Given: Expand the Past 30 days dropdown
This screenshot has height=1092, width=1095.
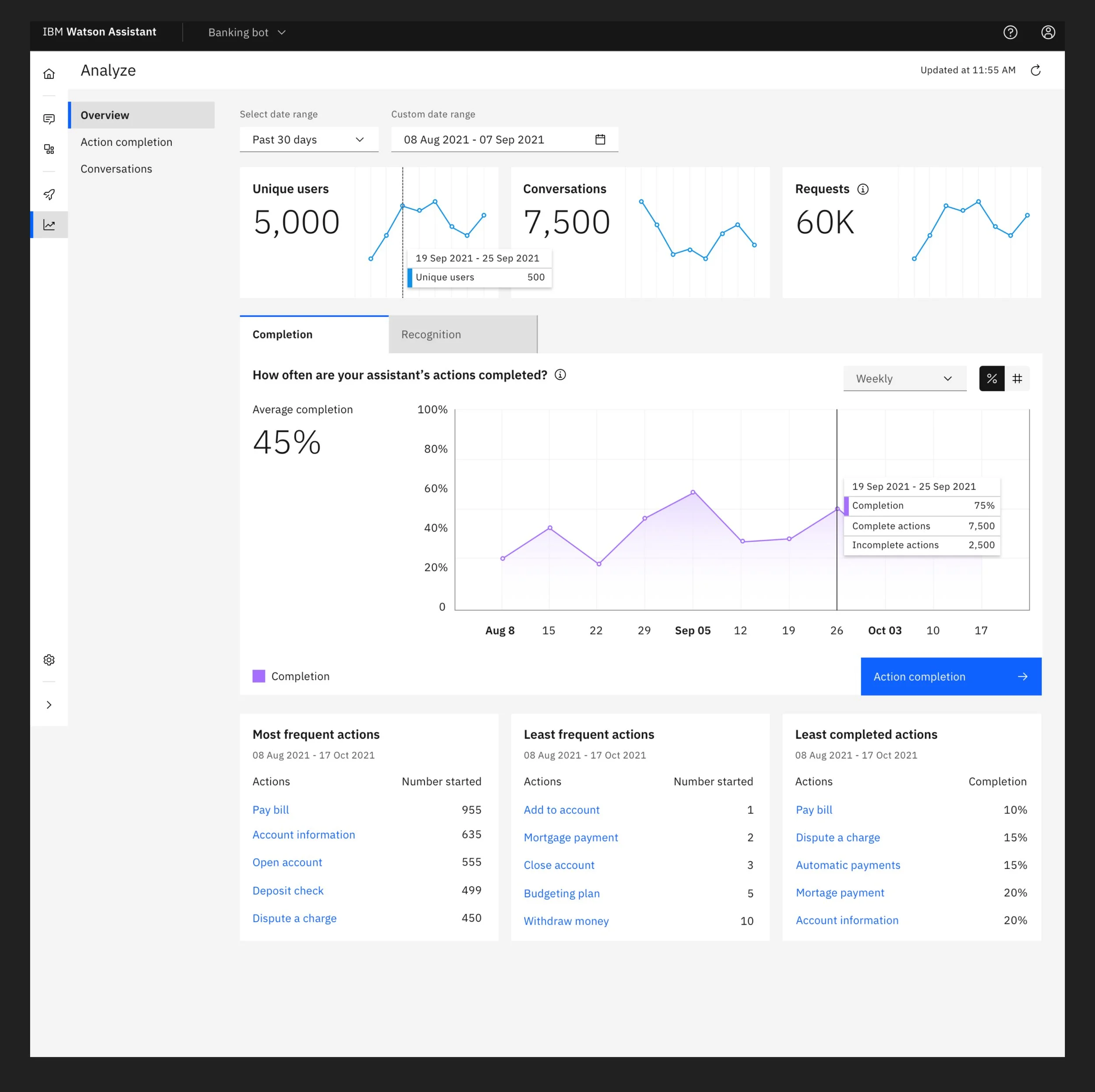Looking at the screenshot, I should coord(309,140).
